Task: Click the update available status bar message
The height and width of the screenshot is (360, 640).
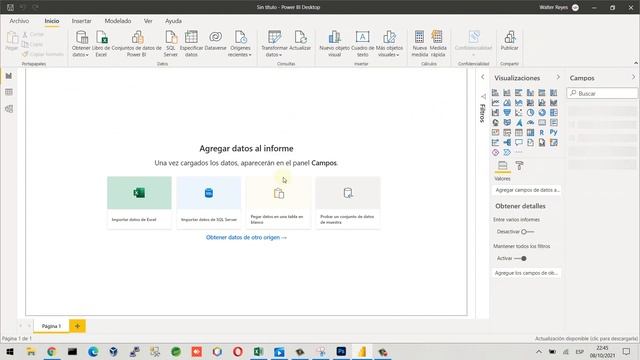Action: [x=586, y=338]
